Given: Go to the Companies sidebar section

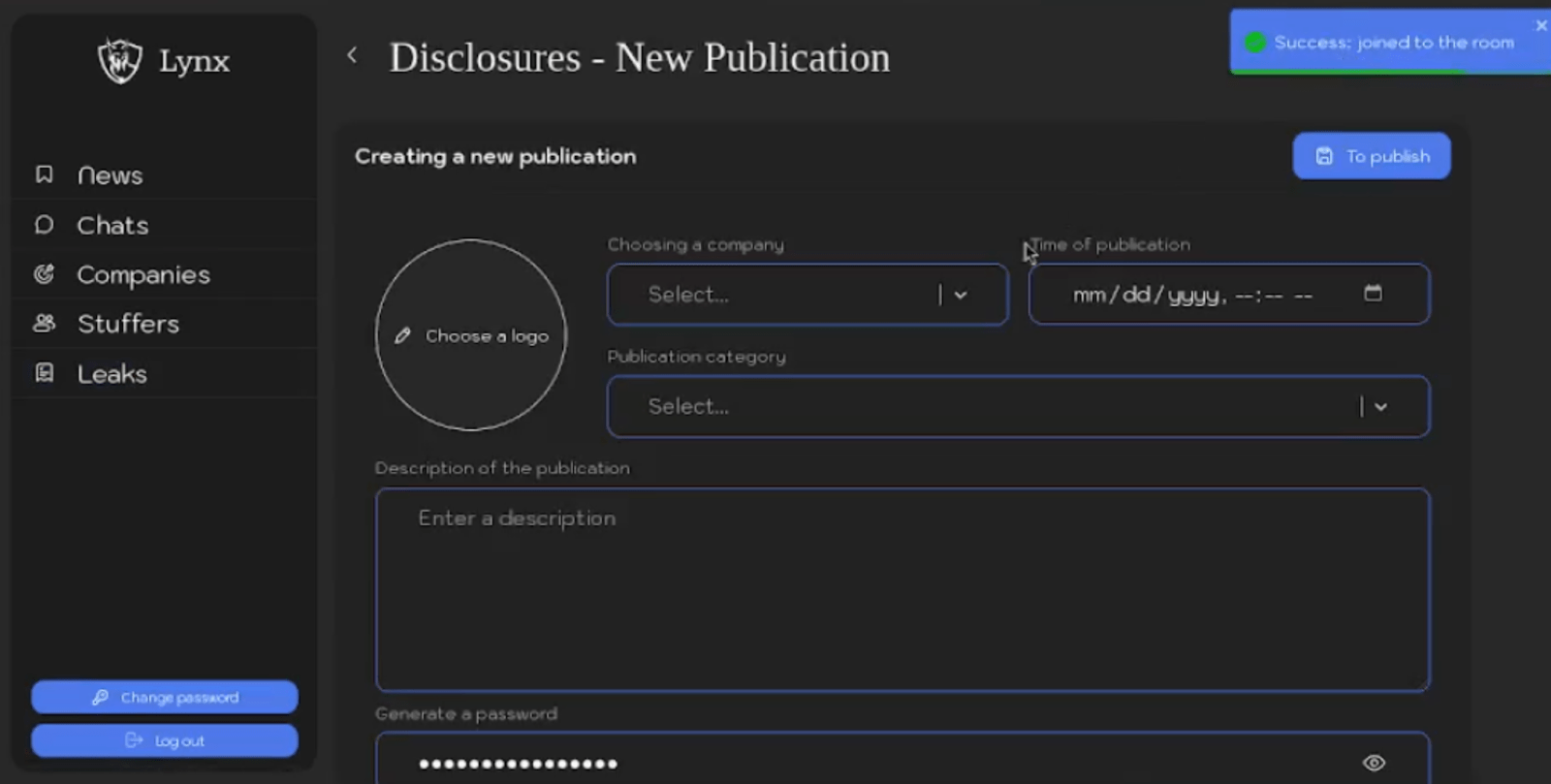Looking at the screenshot, I should [x=164, y=274].
